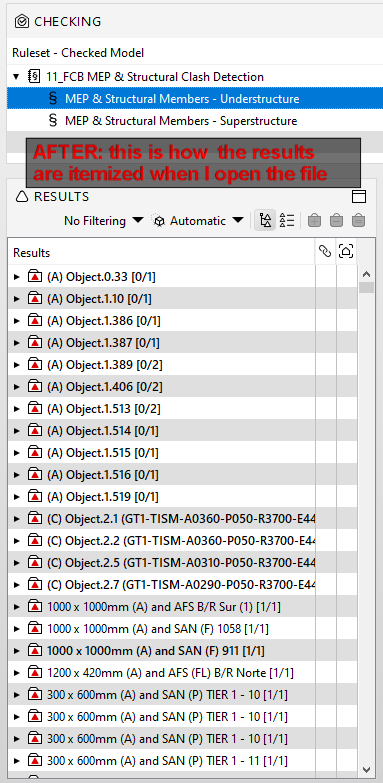Click the red folder icon of Object.1.10
Screen dimensions: 383x783
[34, 299]
